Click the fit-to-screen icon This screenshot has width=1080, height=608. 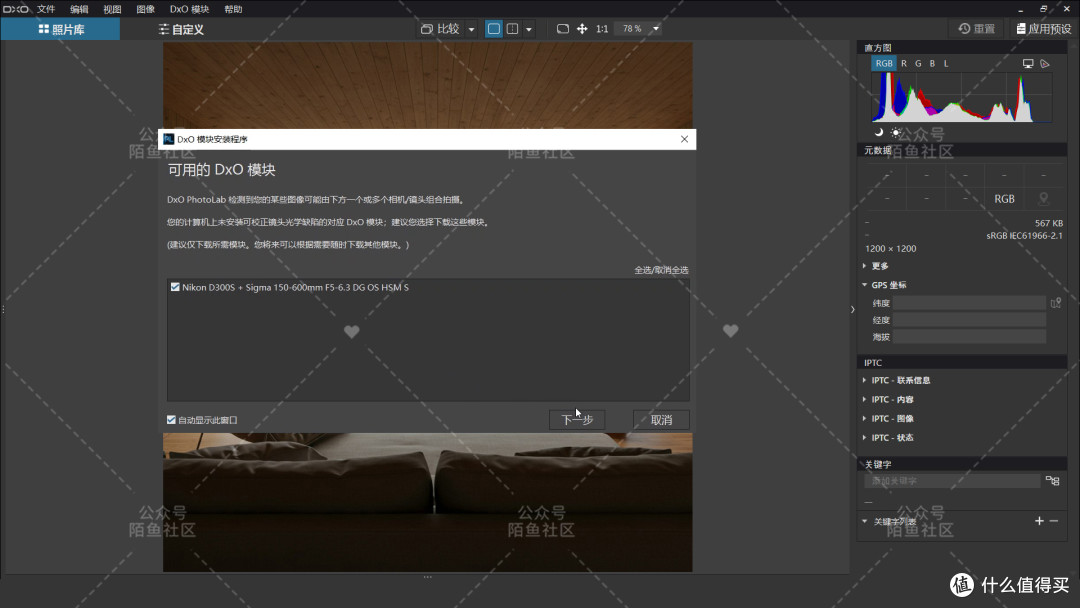click(563, 28)
